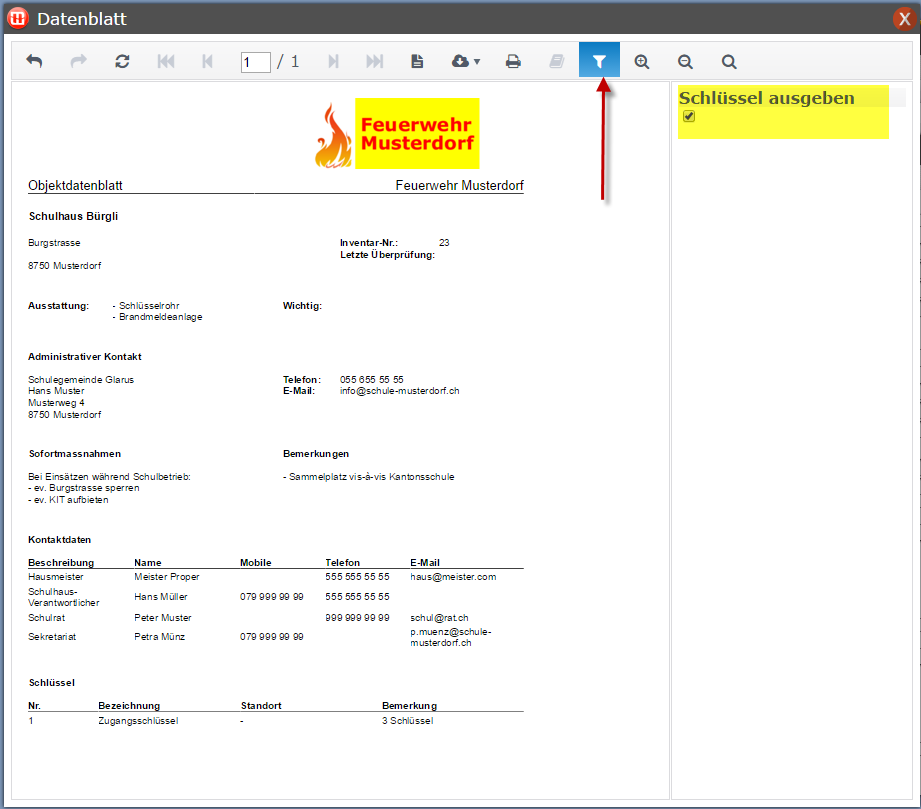This screenshot has height=809, width=921.
Task: Refresh the Datenblatt document view
Action: pos(122,60)
